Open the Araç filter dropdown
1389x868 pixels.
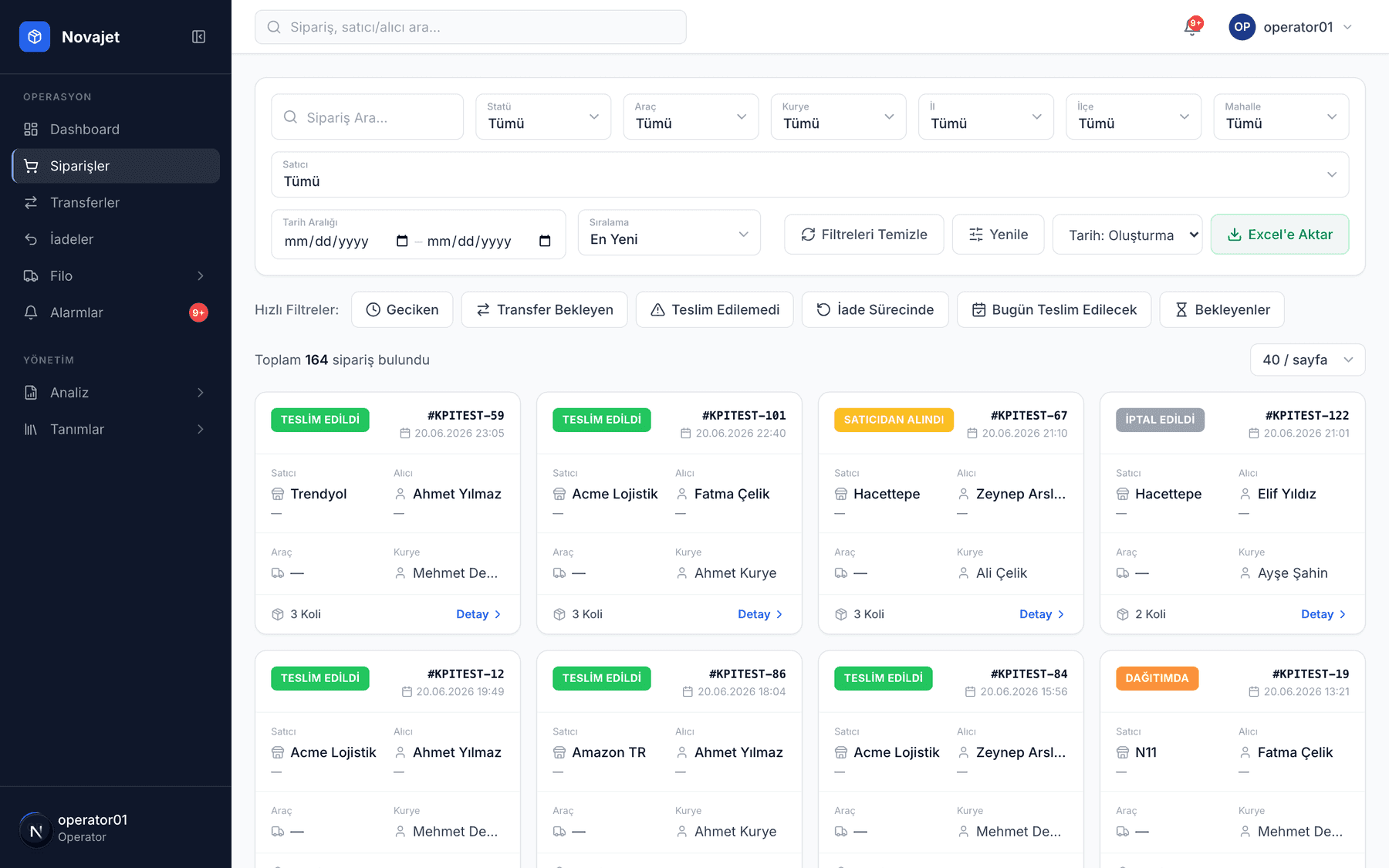pos(691,117)
